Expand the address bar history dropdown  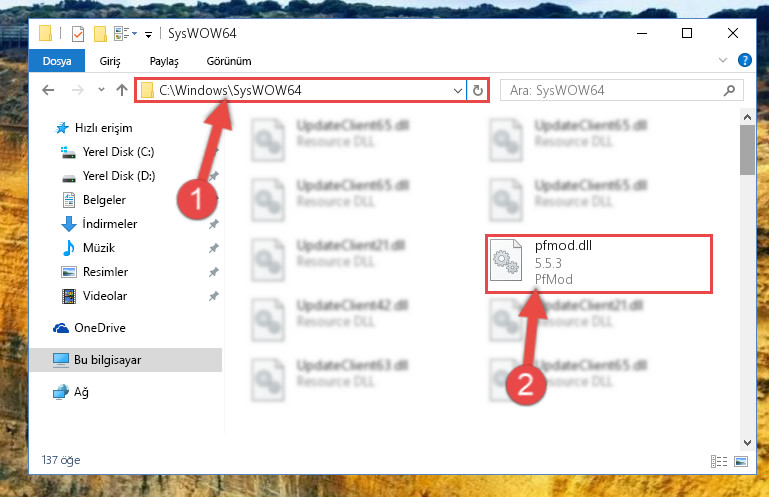pos(458,90)
